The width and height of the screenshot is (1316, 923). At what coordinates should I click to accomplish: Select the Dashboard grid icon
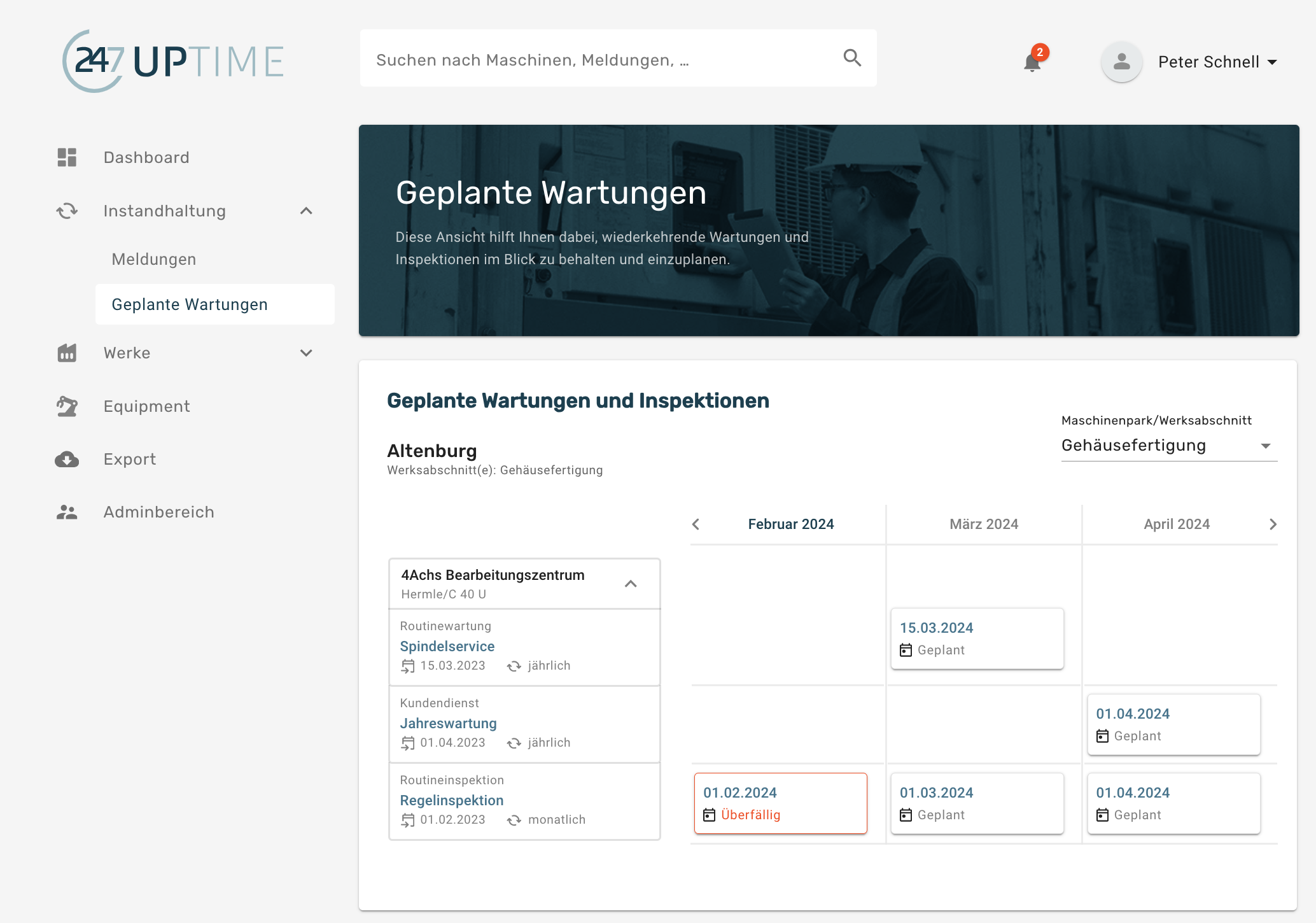point(67,157)
